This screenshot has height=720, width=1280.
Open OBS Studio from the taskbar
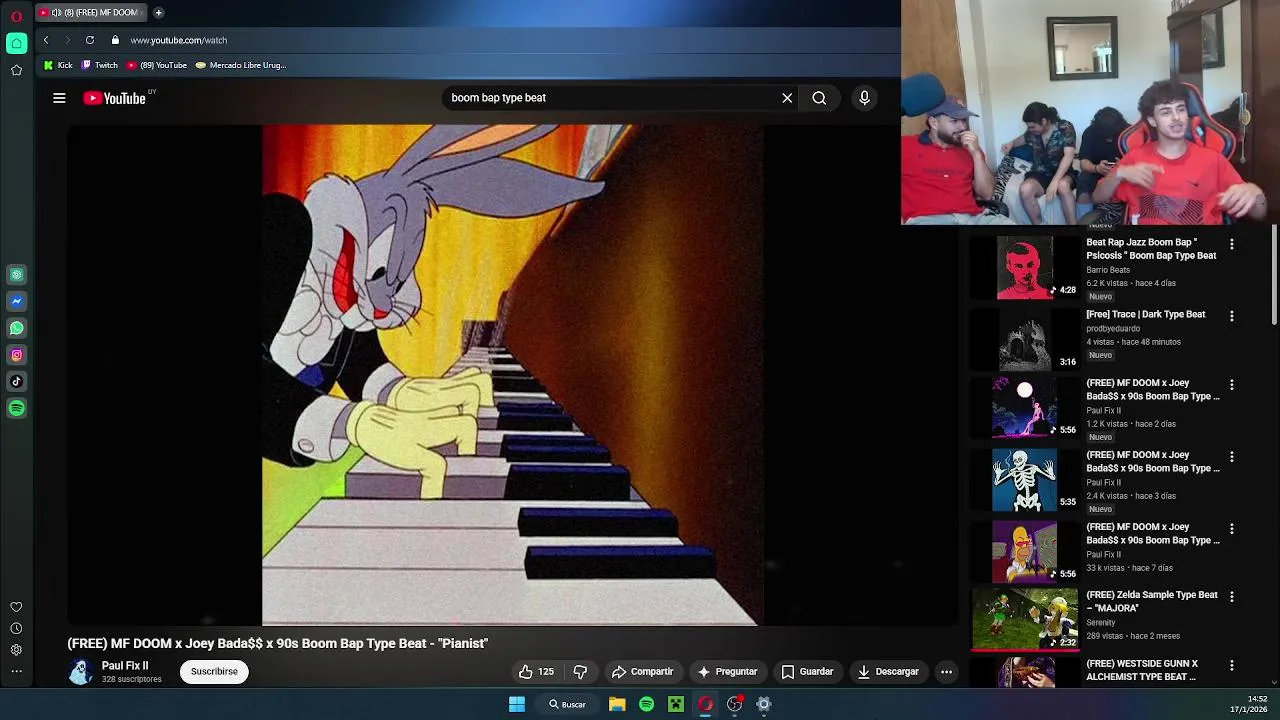(735, 704)
